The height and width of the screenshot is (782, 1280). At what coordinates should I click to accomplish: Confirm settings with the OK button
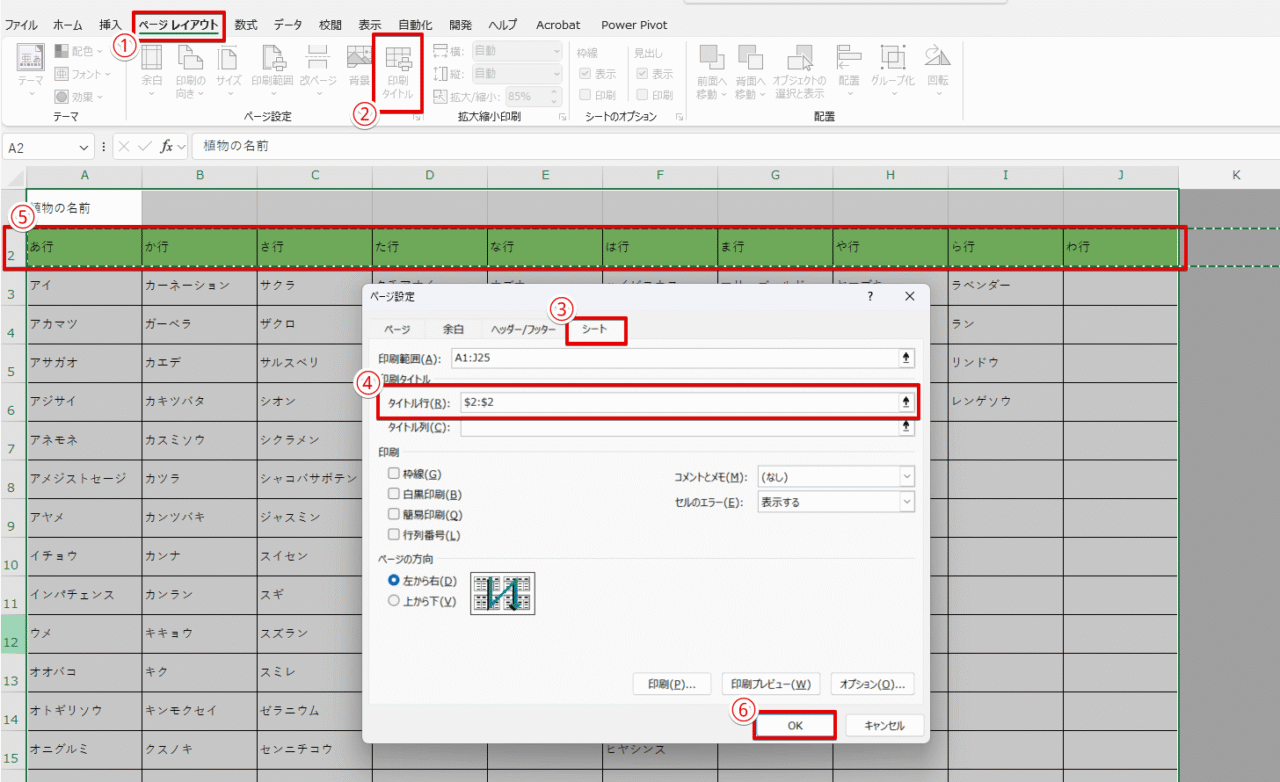pos(794,724)
